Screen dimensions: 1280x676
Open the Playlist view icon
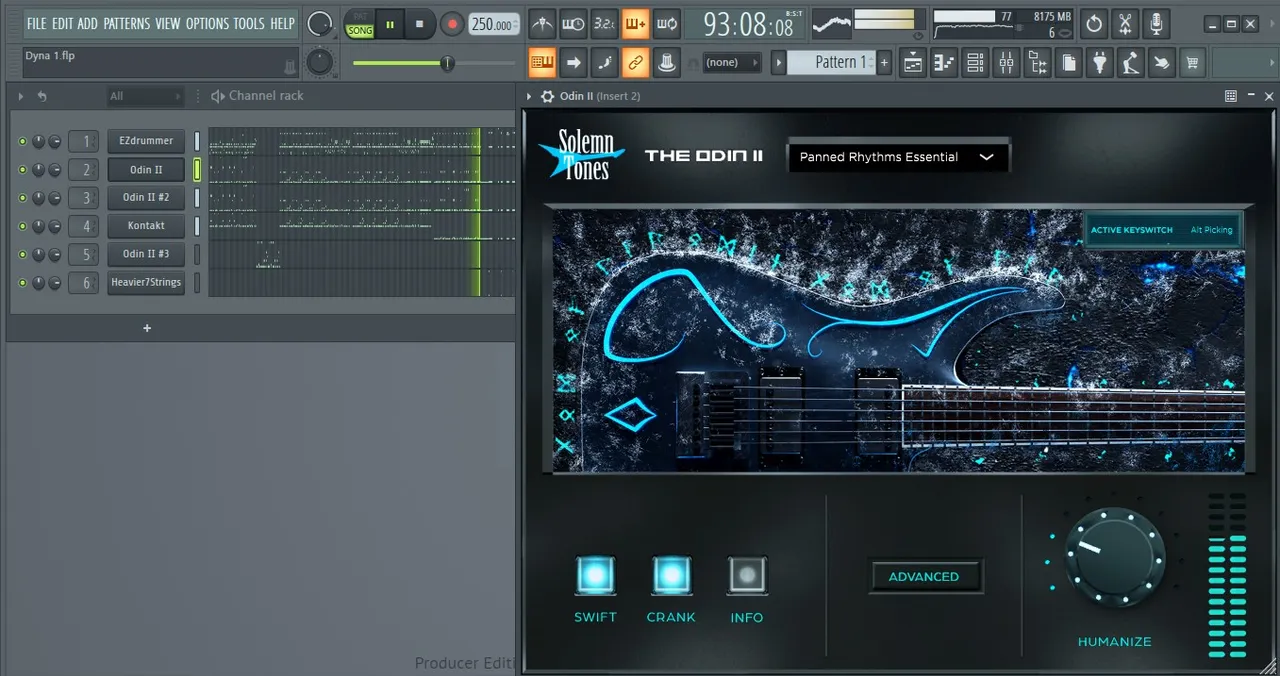coord(913,62)
